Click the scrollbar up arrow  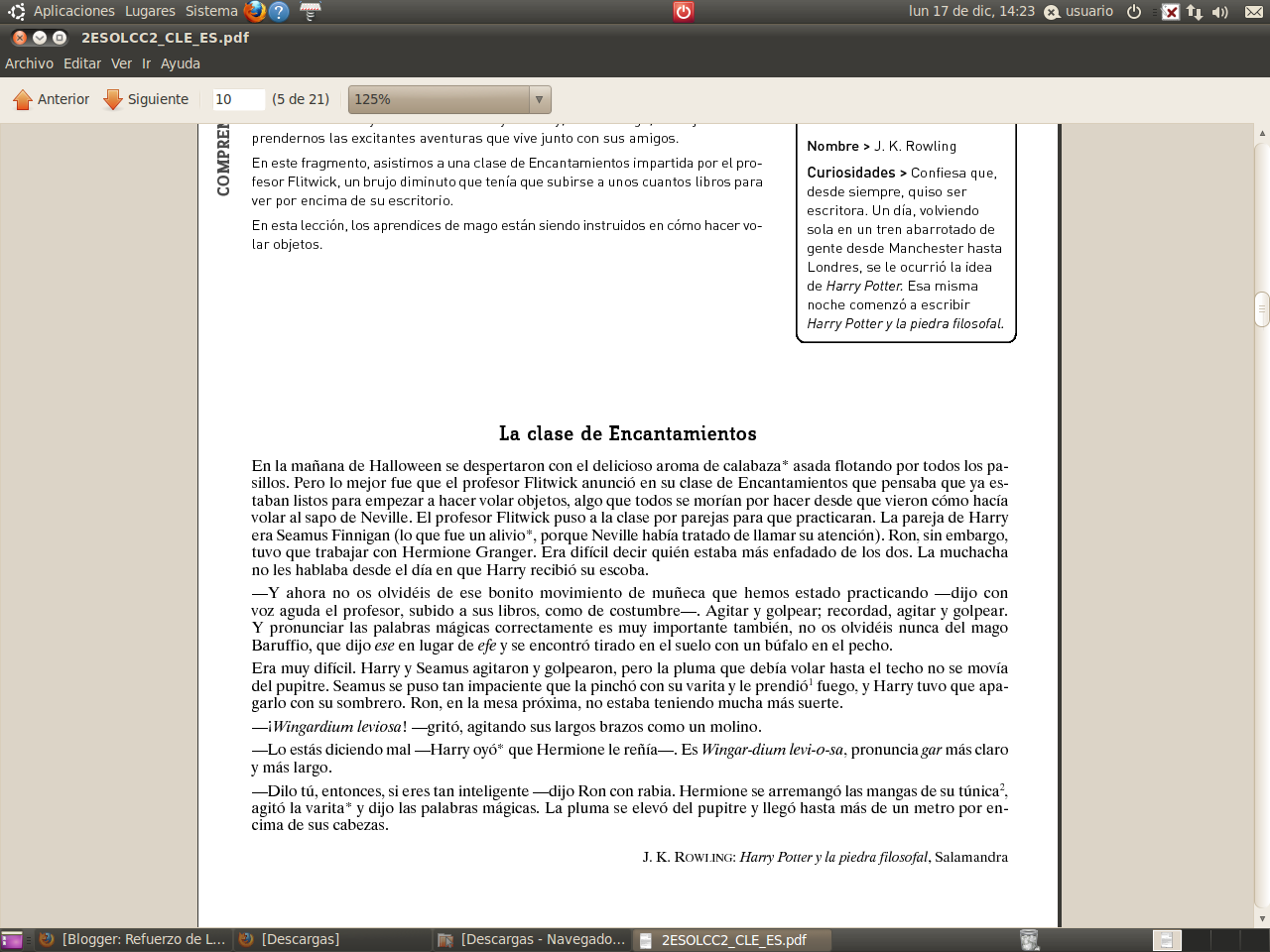tap(1262, 133)
